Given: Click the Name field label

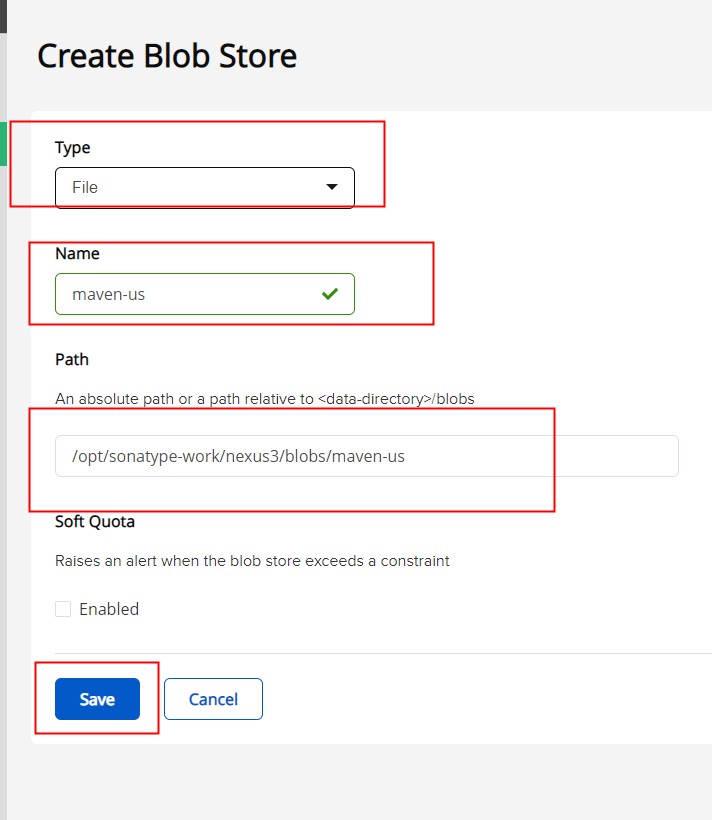Looking at the screenshot, I should pos(77,253).
